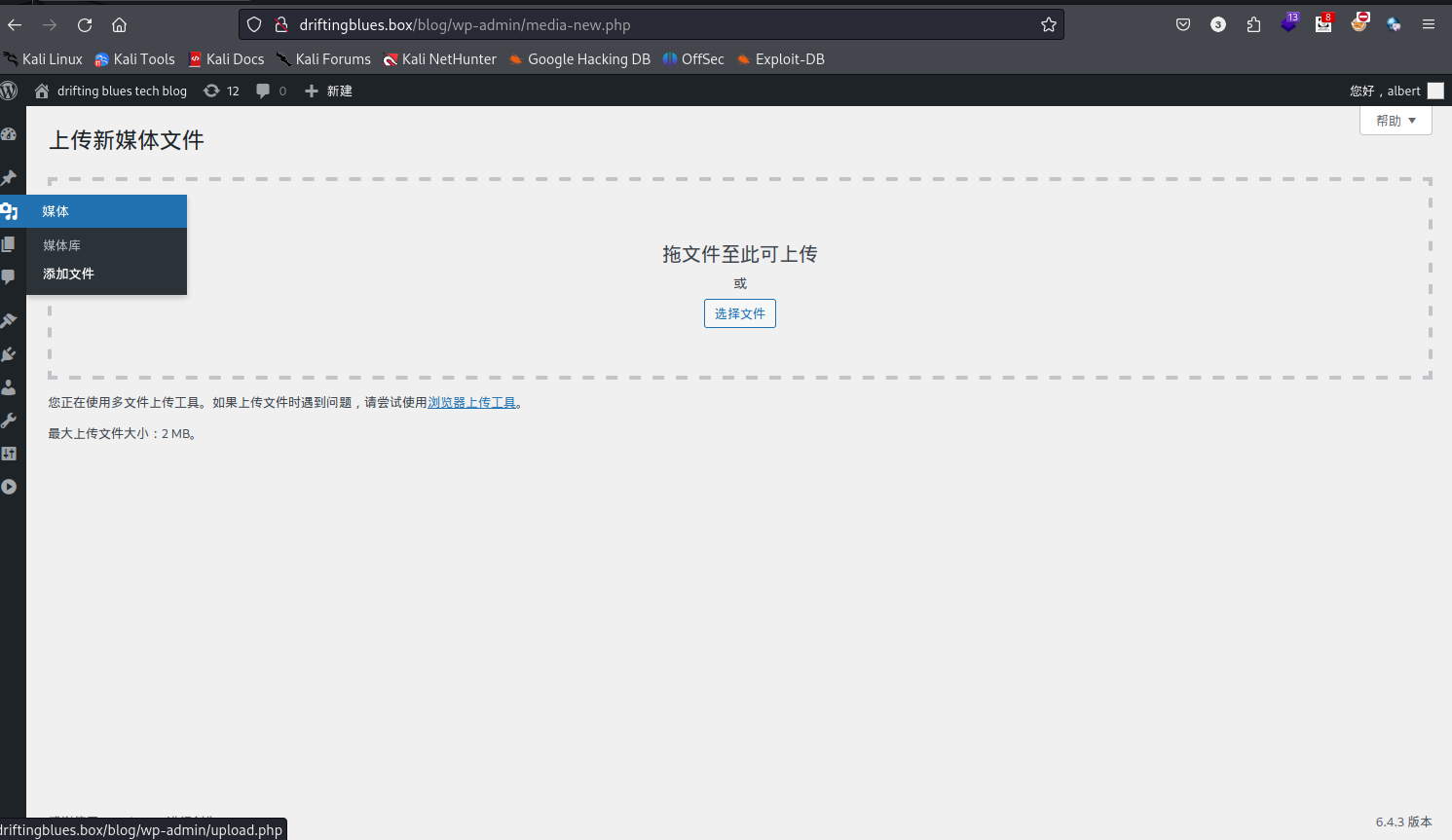This screenshot has width=1452, height=840.
Task: Open the OffSec bookmark
Action: (x=693, y=59)
